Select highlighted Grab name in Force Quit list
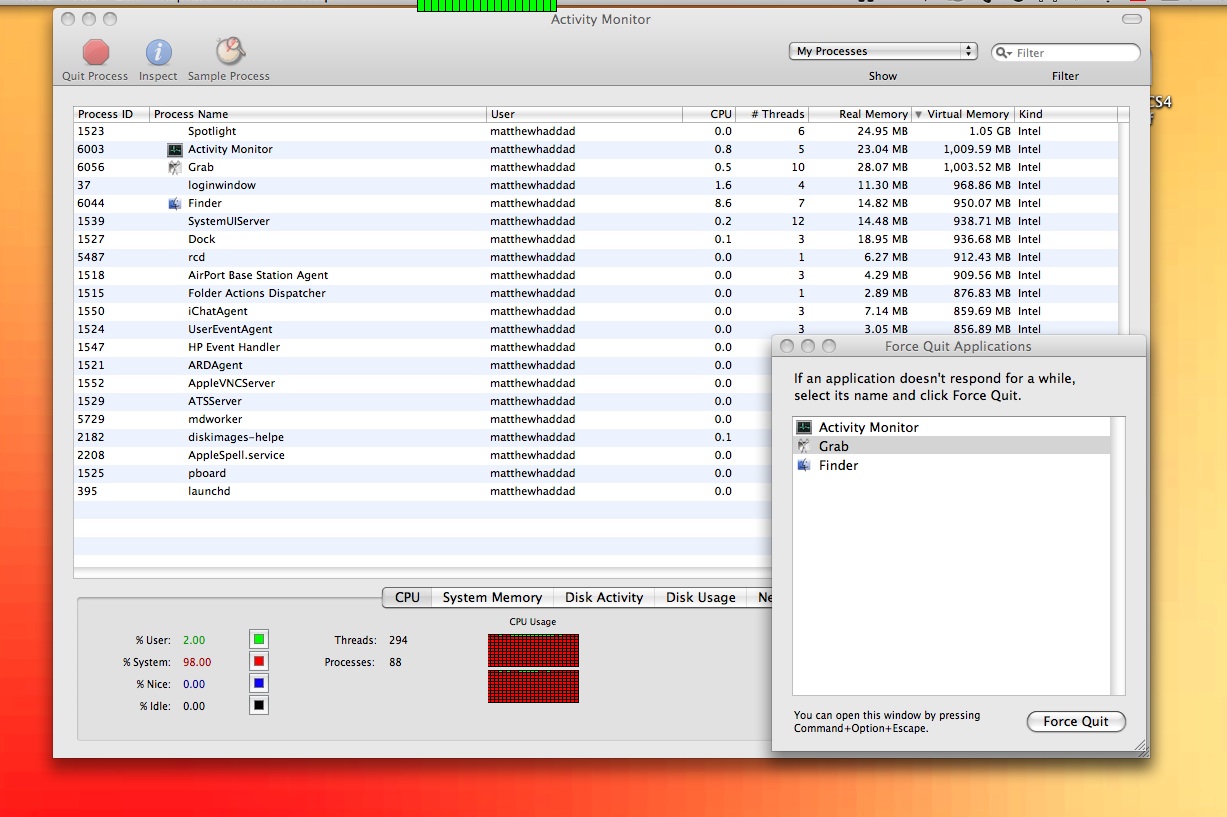Image resolution: width=1227 pixels, height=817 pixels. point(833,446)
